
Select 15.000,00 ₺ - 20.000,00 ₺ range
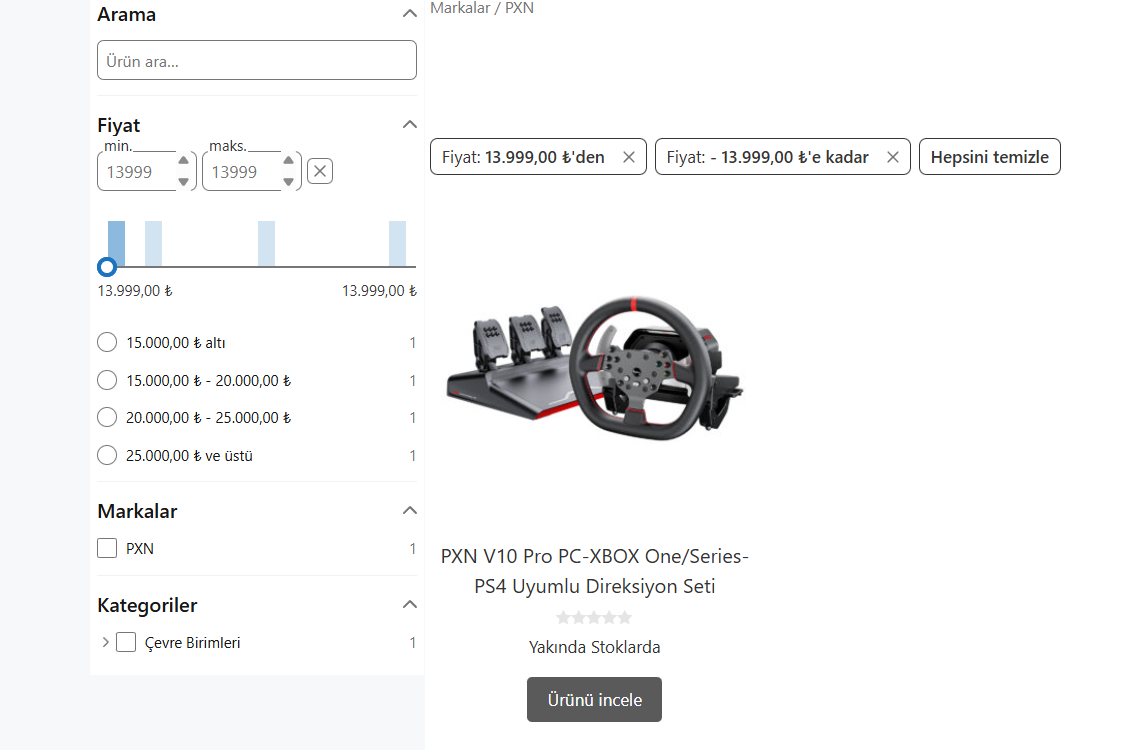click(x=107, y=380)
